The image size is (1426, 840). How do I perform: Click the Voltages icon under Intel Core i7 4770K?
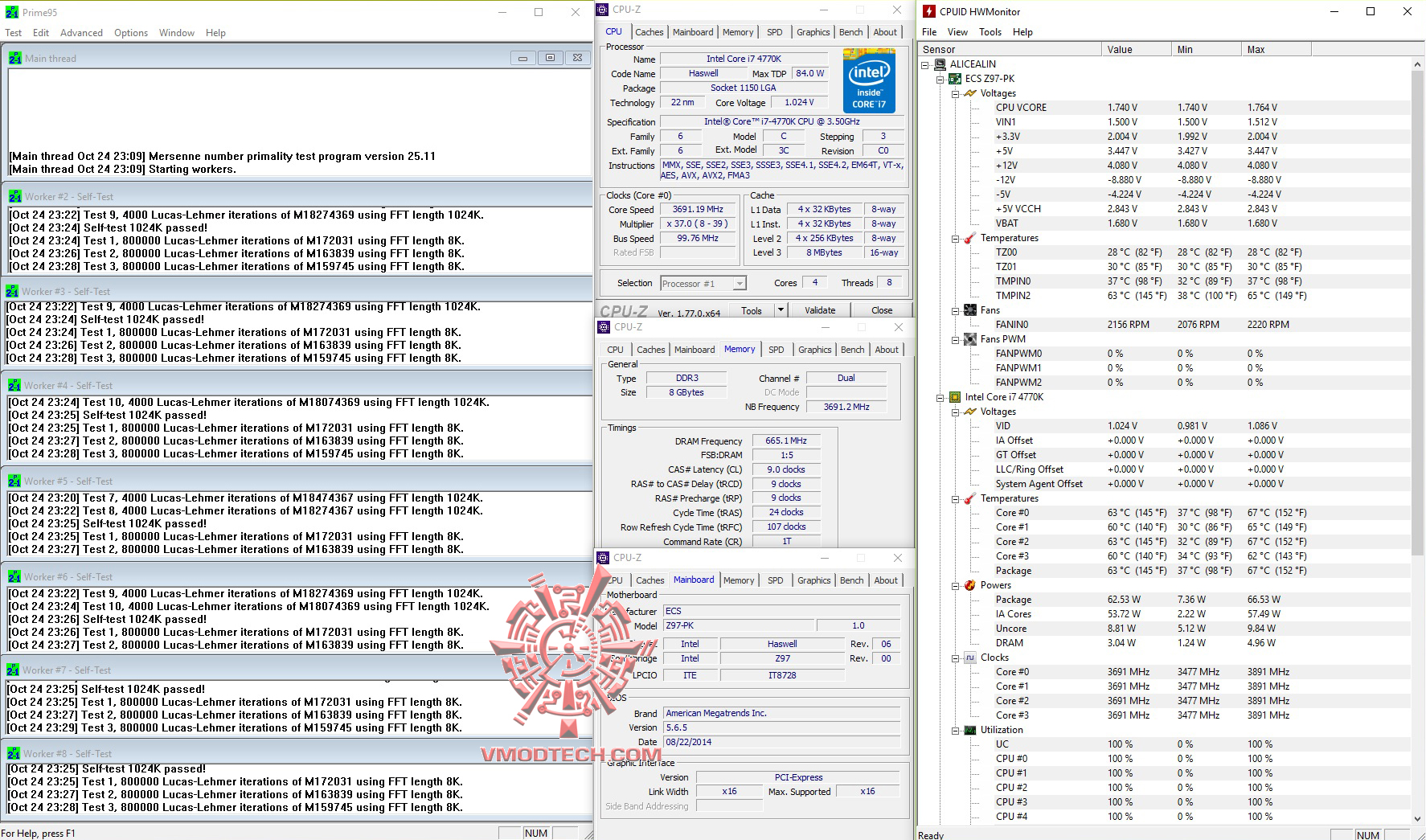[970, 412]
